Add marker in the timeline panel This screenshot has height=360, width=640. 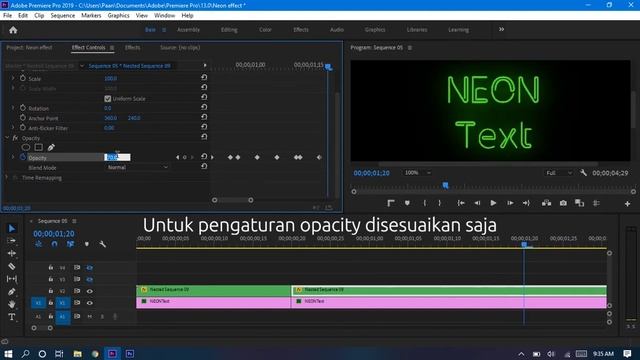click(x=87, y=244)
